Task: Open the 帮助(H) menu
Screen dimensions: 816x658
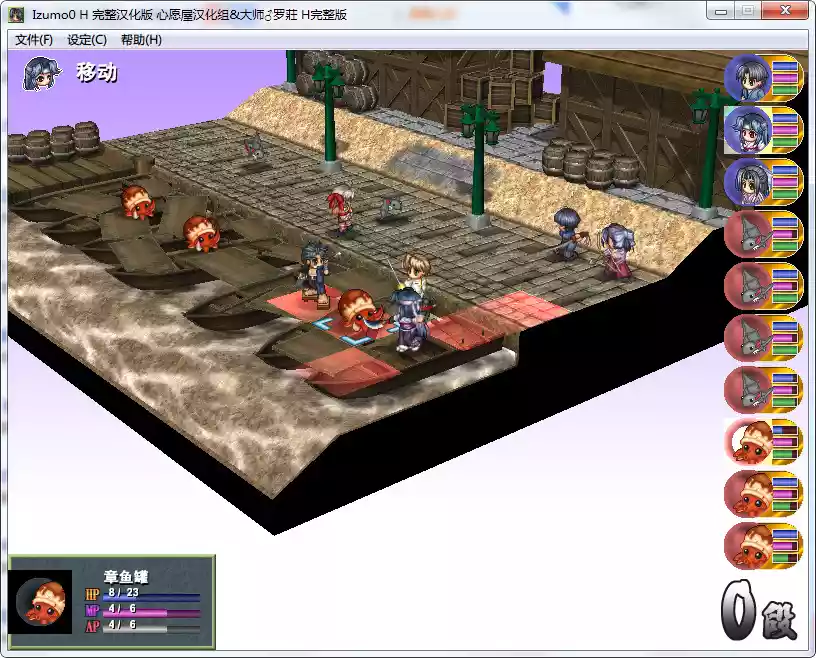Action: point(141,40)
